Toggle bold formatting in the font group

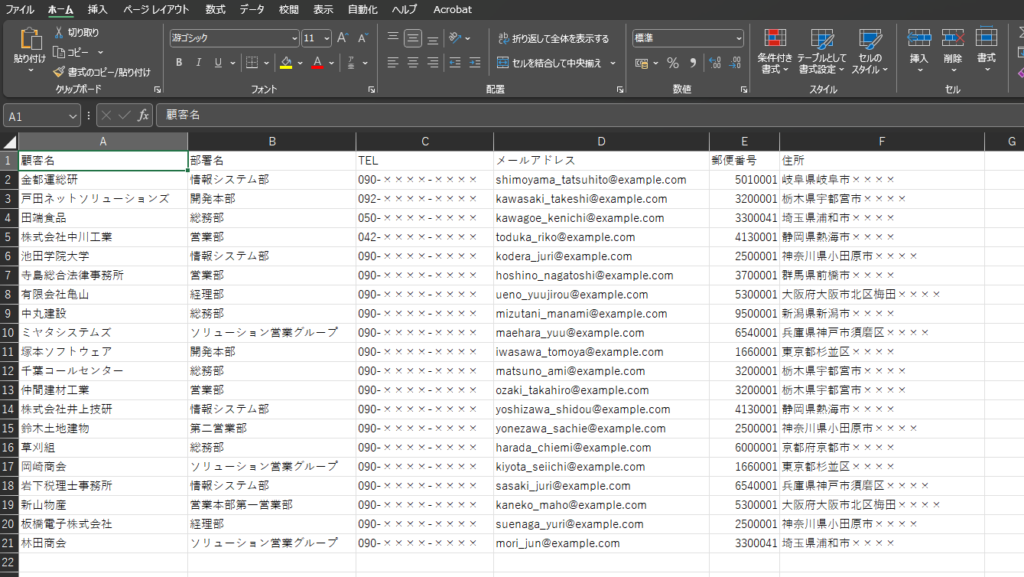179,62
